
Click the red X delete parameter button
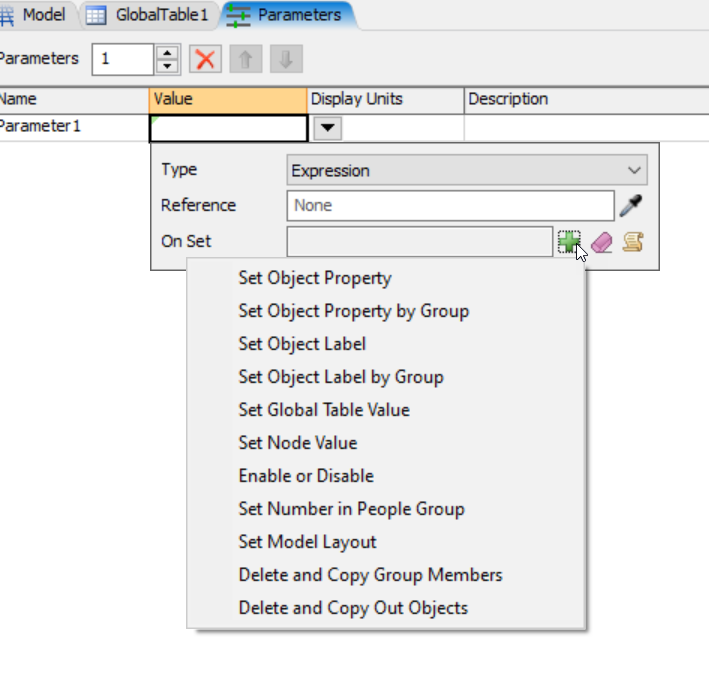click(205, 59)
